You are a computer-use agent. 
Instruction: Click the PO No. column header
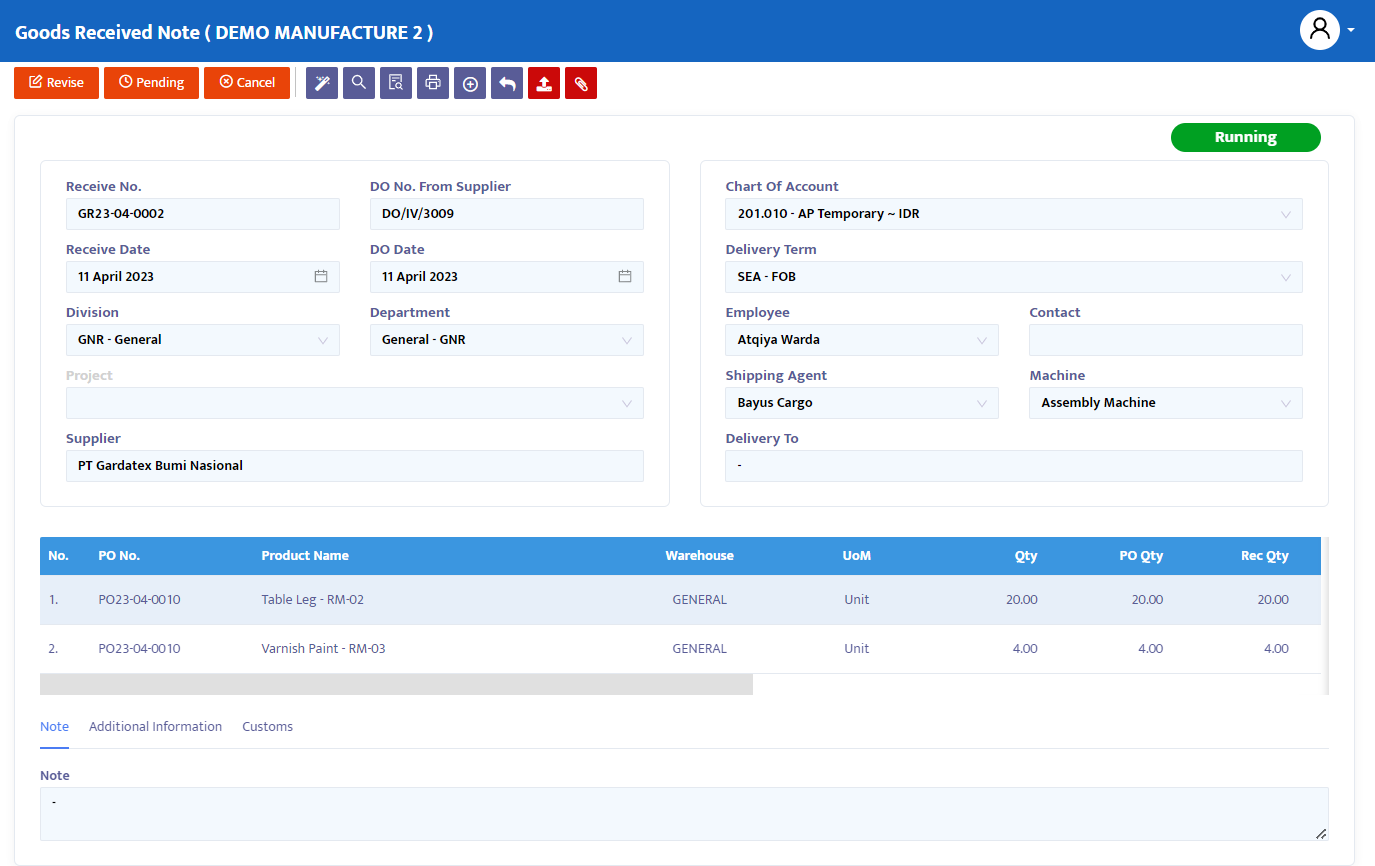(119, 556)
